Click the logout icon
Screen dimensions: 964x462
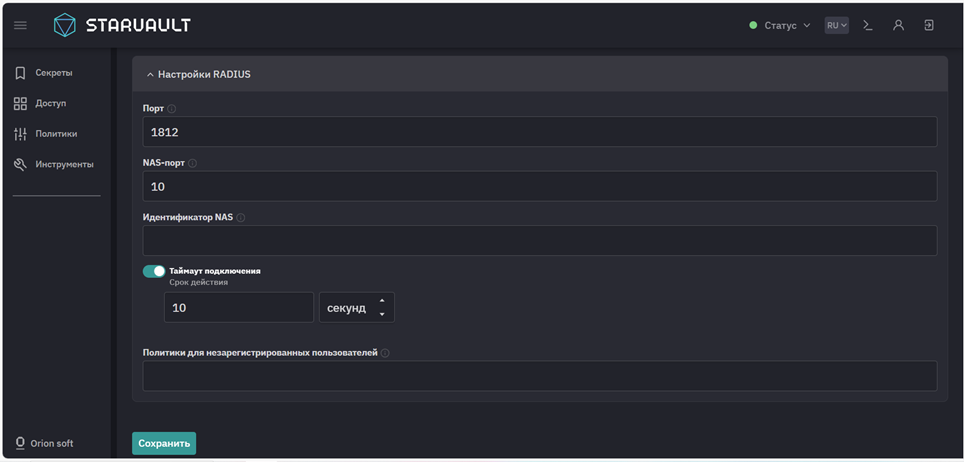pyautogui.click(x=929, y=25)
